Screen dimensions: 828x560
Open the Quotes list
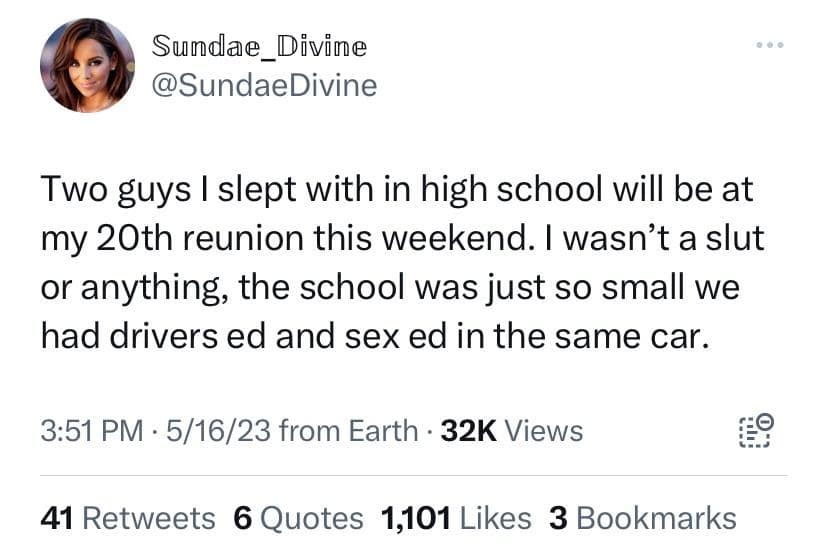coord(311,517)
